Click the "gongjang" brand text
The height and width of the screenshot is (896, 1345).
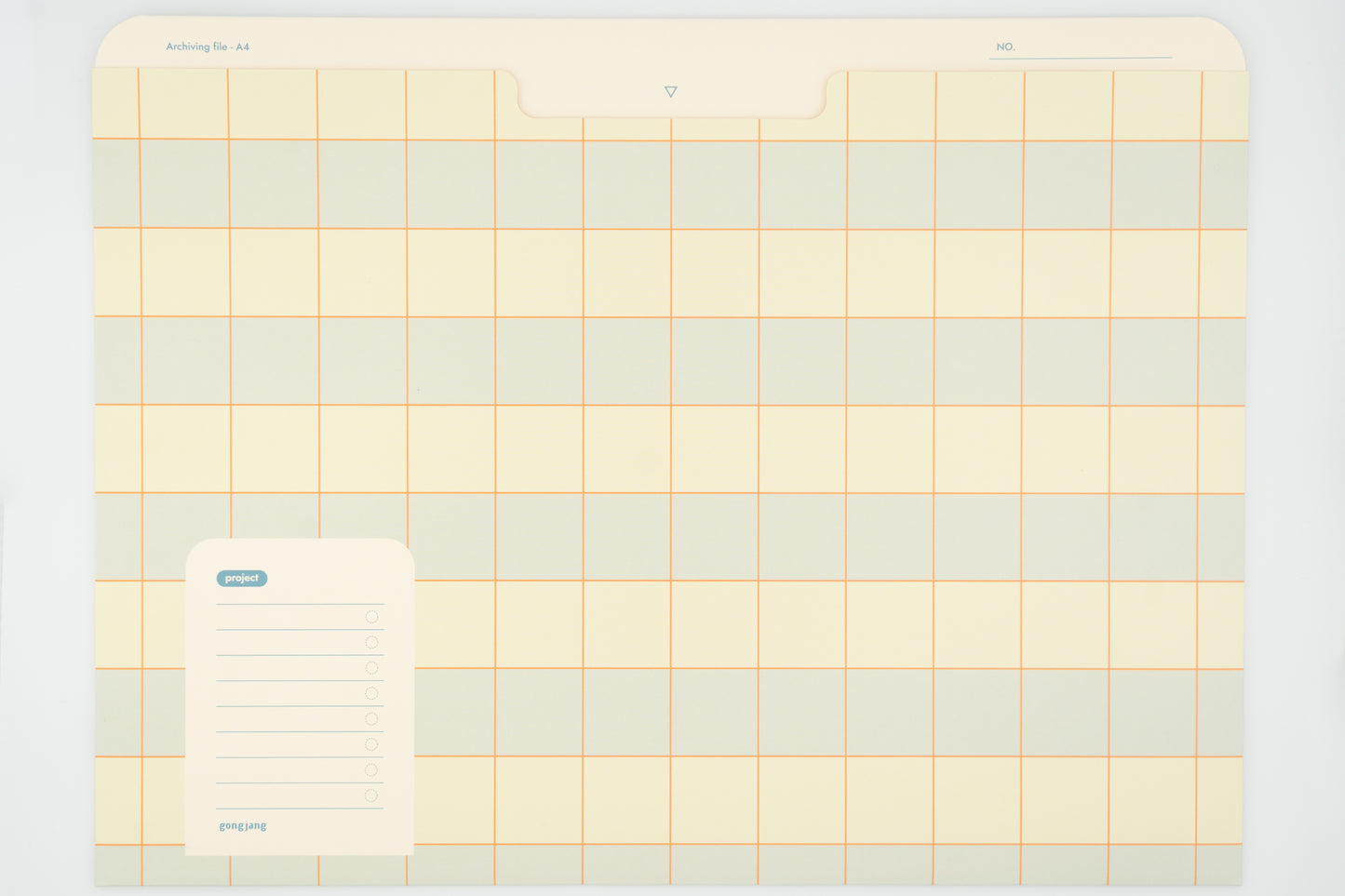tap(243, 826)
